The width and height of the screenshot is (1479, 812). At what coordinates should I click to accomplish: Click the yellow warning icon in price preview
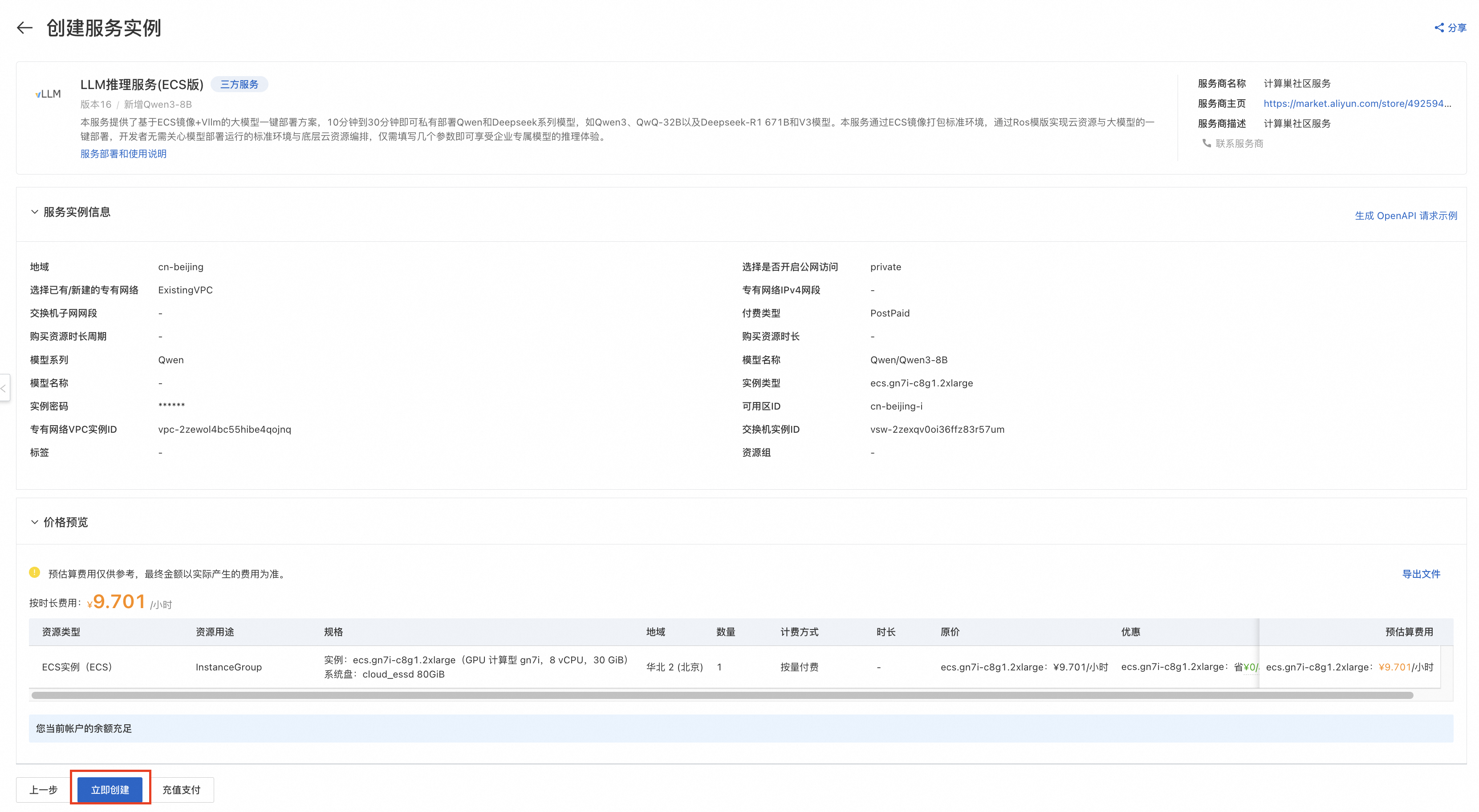pos(34,572)
